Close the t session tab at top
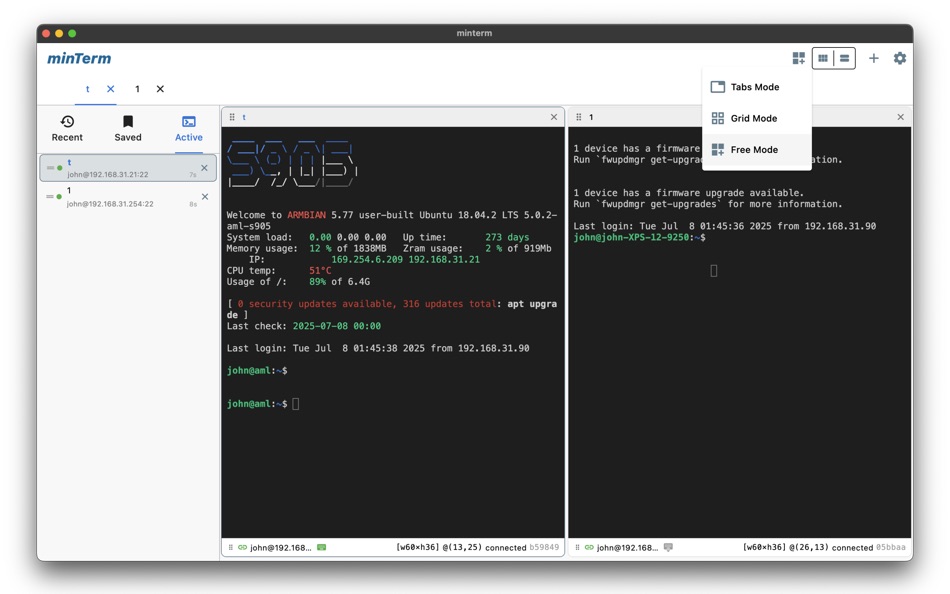The image size is (950, 594). point(111,88)
